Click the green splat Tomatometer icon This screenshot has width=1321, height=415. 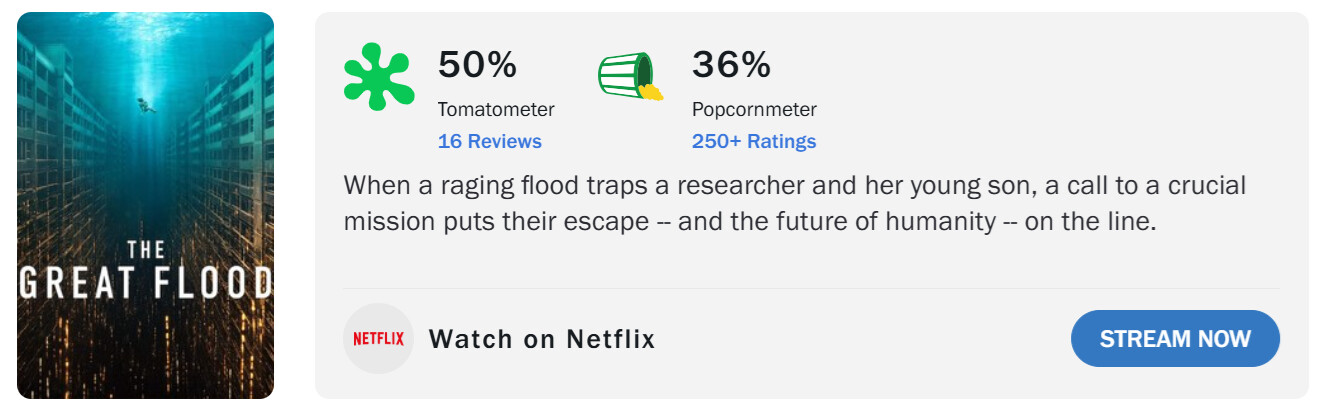tap(378, 77)
